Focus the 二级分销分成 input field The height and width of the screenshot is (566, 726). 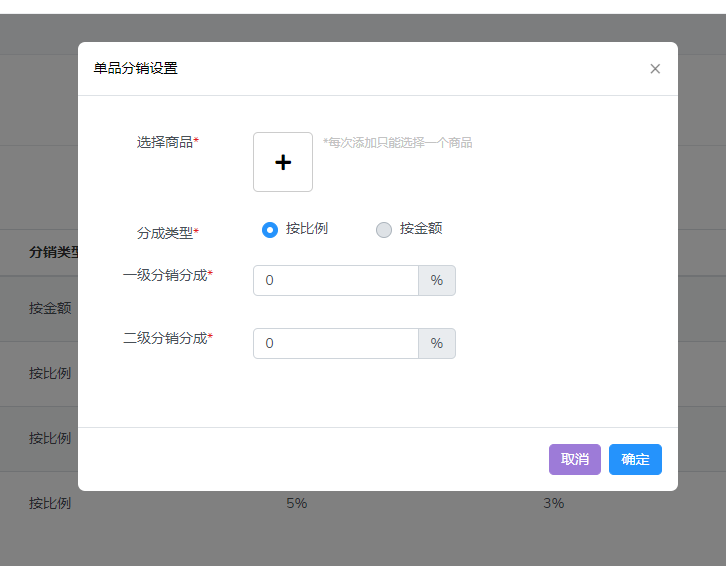coord(336,344)
